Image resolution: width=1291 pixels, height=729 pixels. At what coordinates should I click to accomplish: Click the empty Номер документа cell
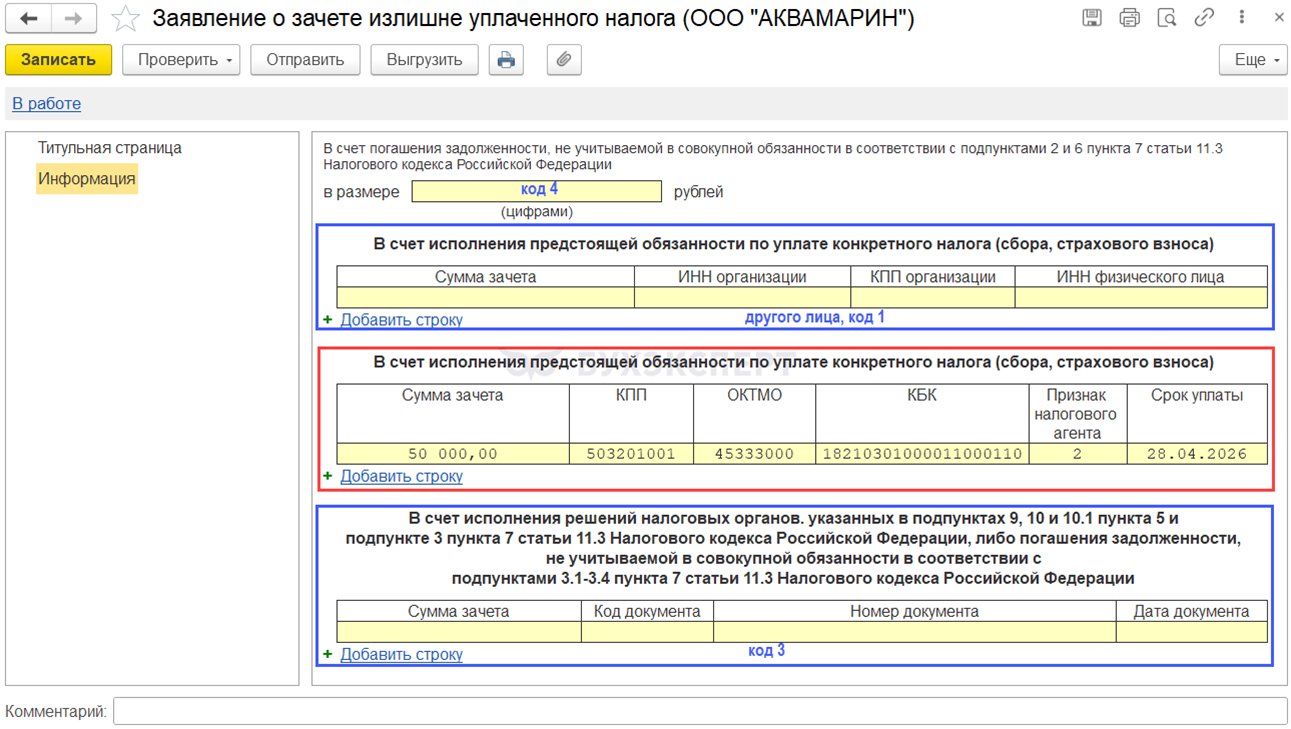pyautogui.click(x=915, y=631)
